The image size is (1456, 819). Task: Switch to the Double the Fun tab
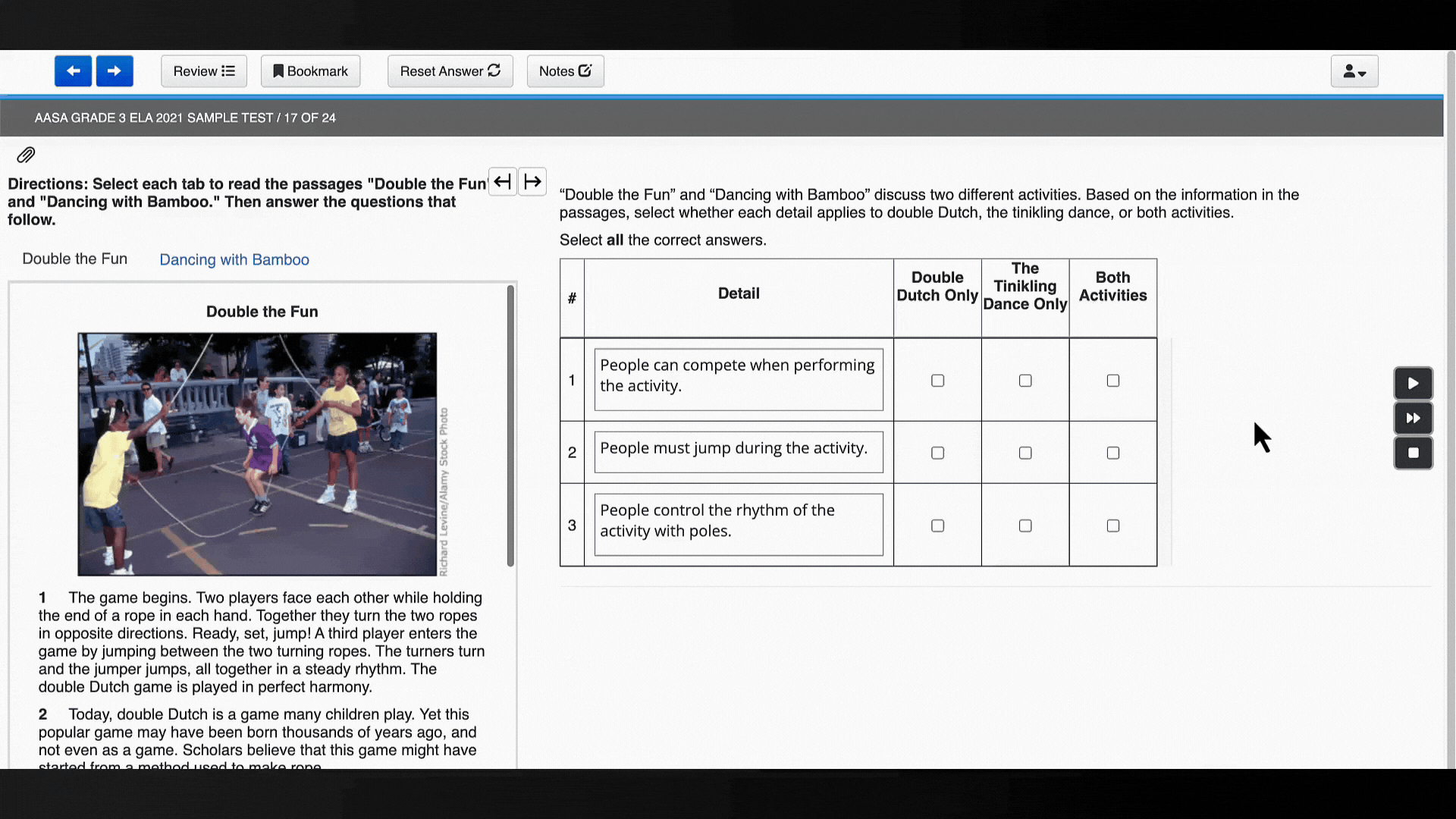pyautogui.click(x=75, y=259)
